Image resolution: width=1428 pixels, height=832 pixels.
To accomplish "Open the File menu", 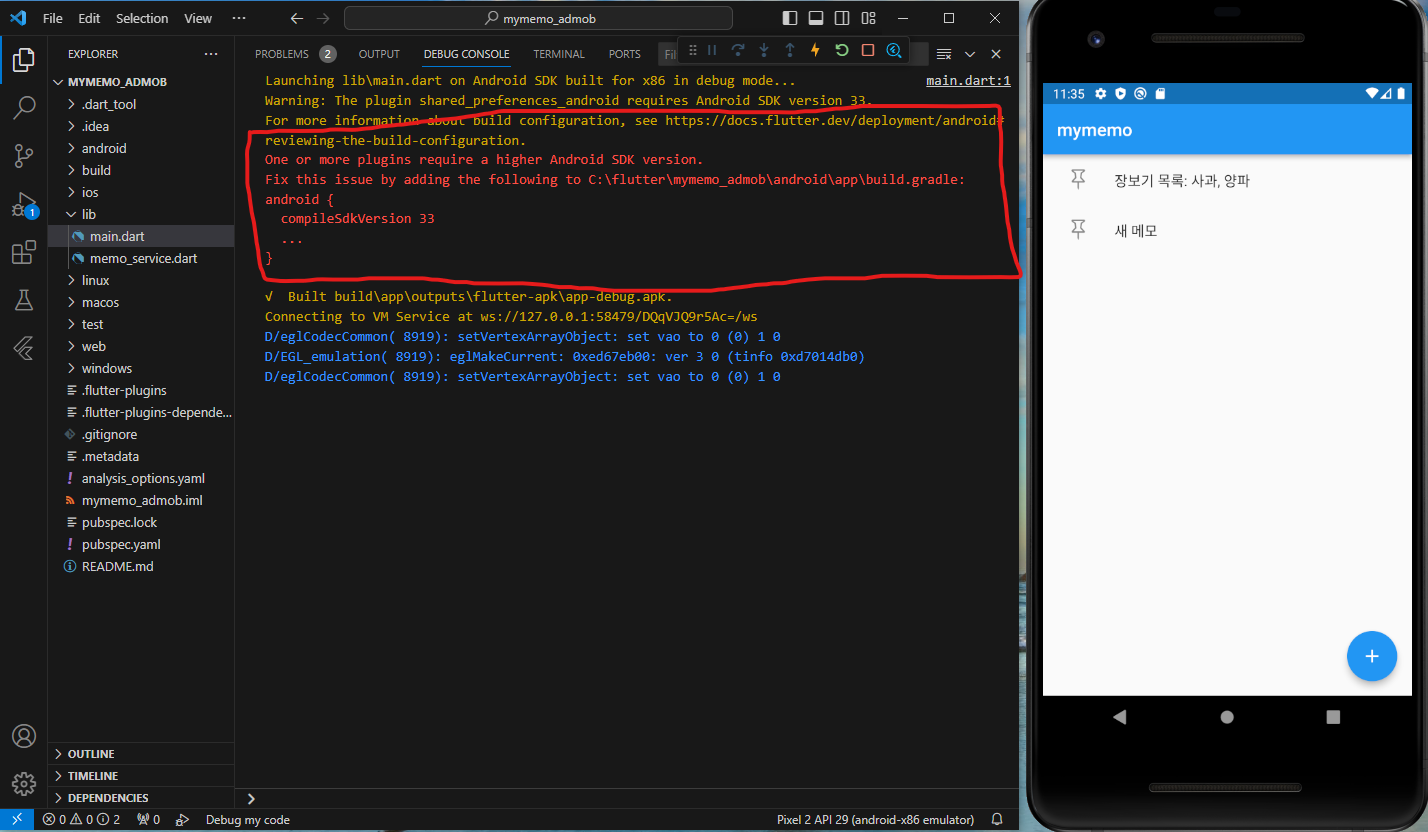I will [52, 18].
